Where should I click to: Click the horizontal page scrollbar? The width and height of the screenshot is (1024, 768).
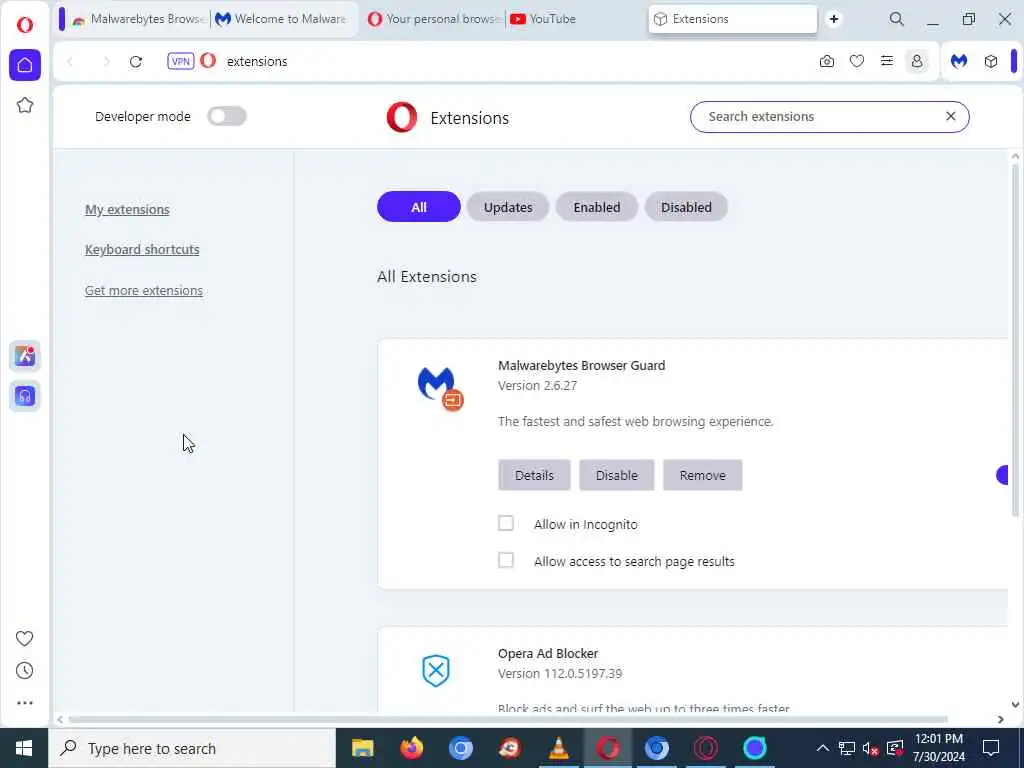508,720
